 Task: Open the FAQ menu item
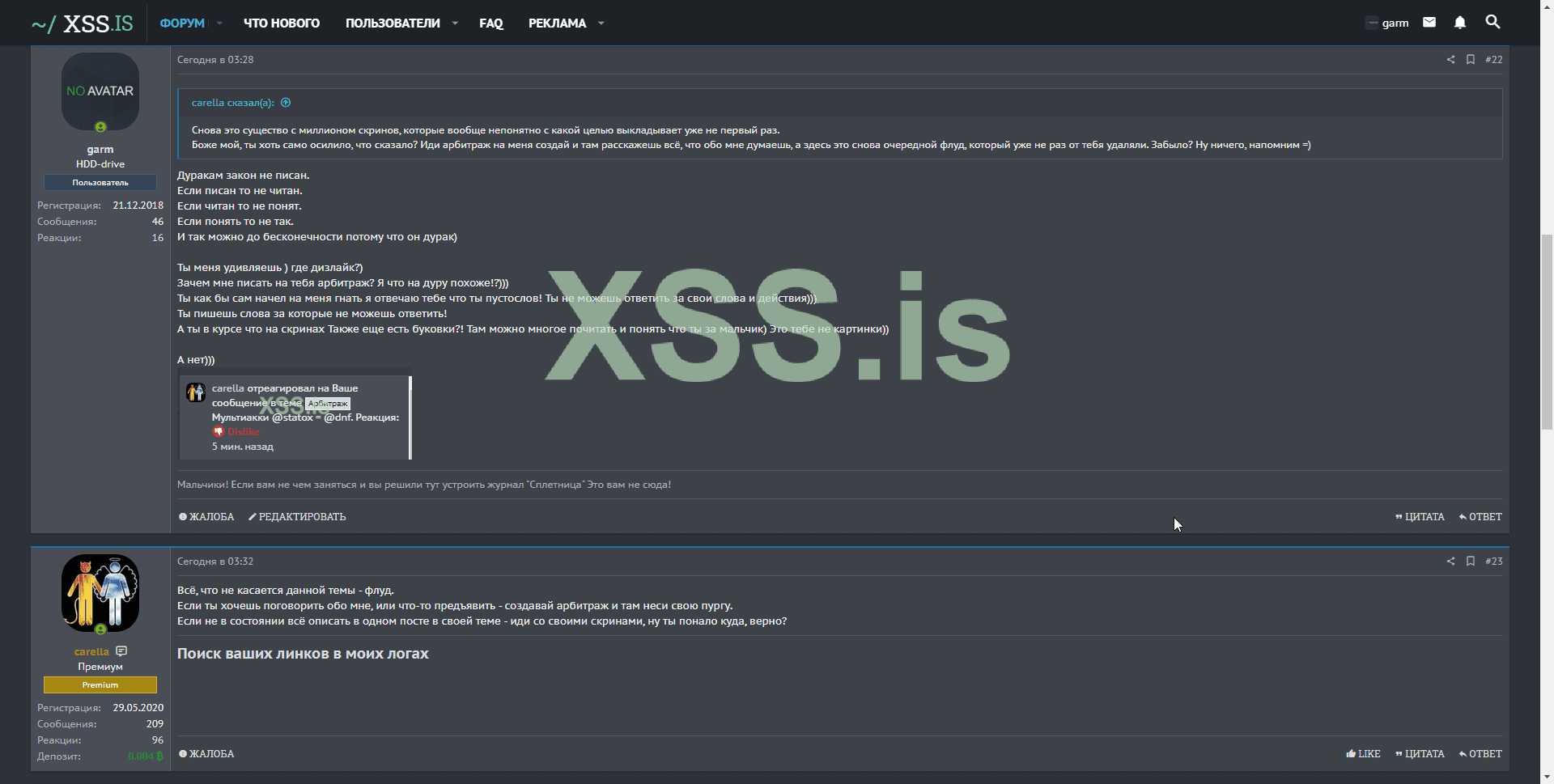pos(490,23)
